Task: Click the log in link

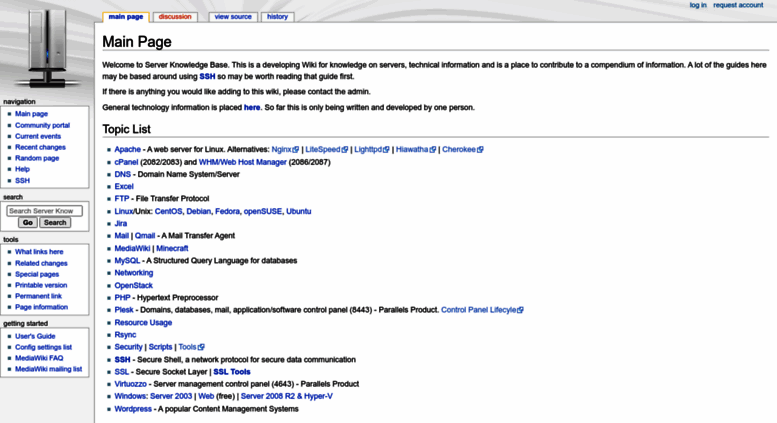Action: coord(698,5)
